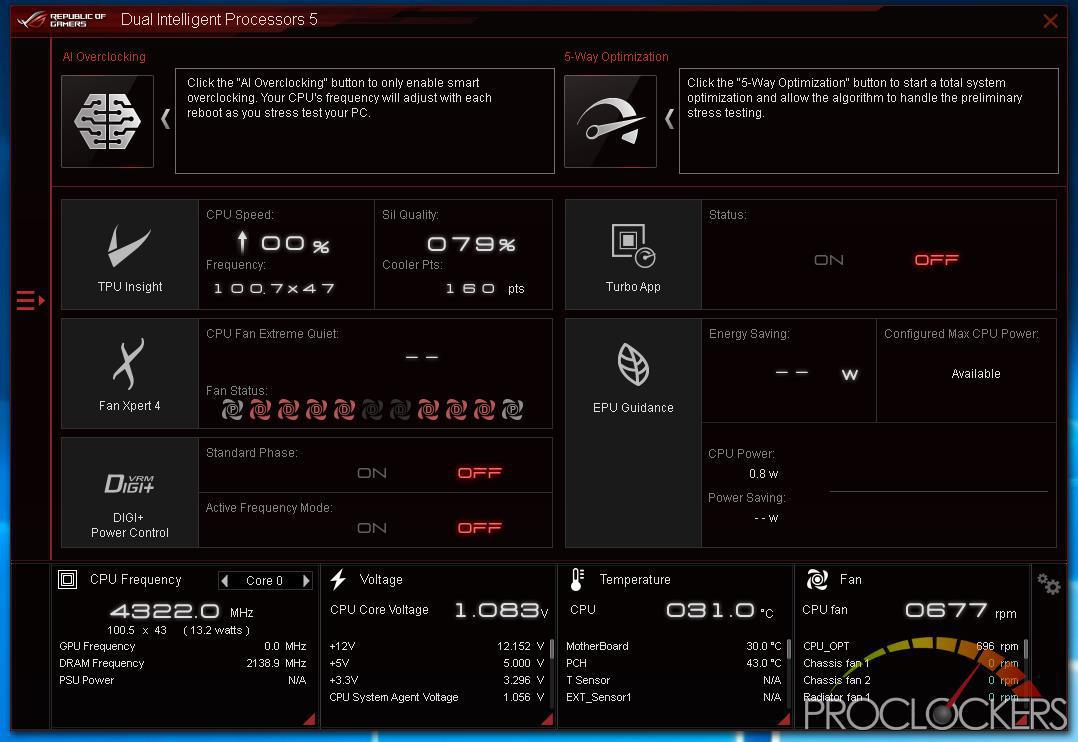Click the +12V value 12.152 V
This screenshot has width=1078, height=742.
520,646
